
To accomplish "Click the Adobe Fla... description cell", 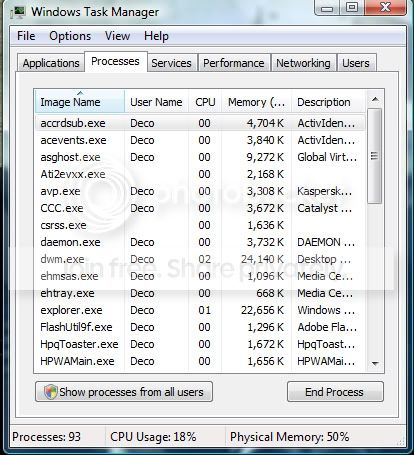I will [327, 327].
